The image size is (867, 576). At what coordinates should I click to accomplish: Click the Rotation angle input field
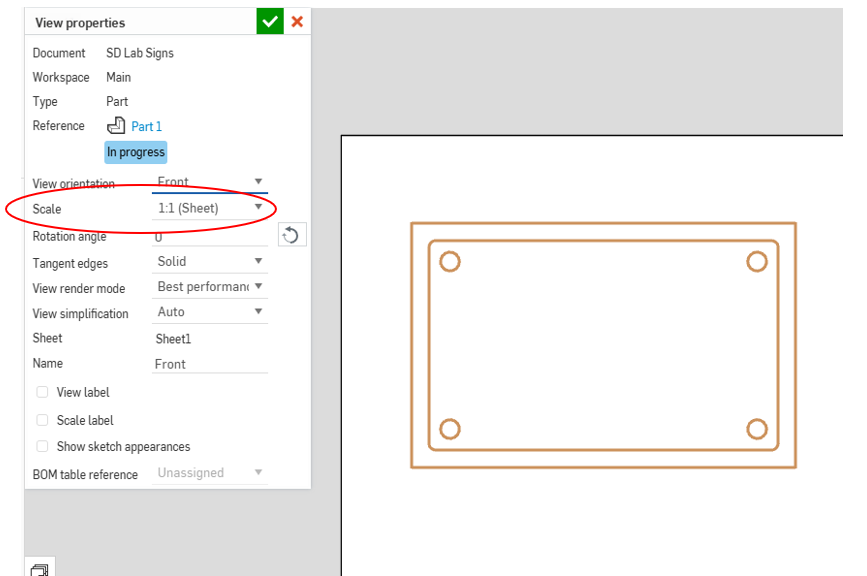210,238
